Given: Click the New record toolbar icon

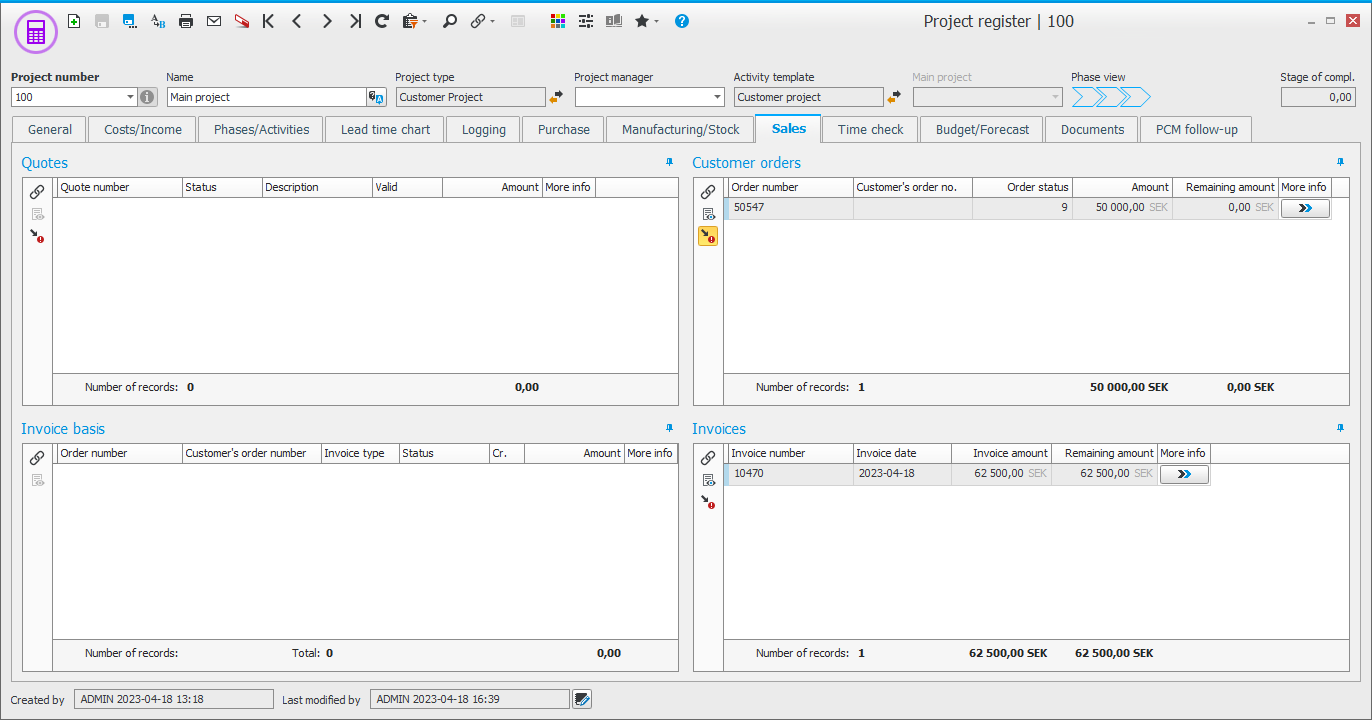Looking at the screenshot, I should click(x=74, y=20).
